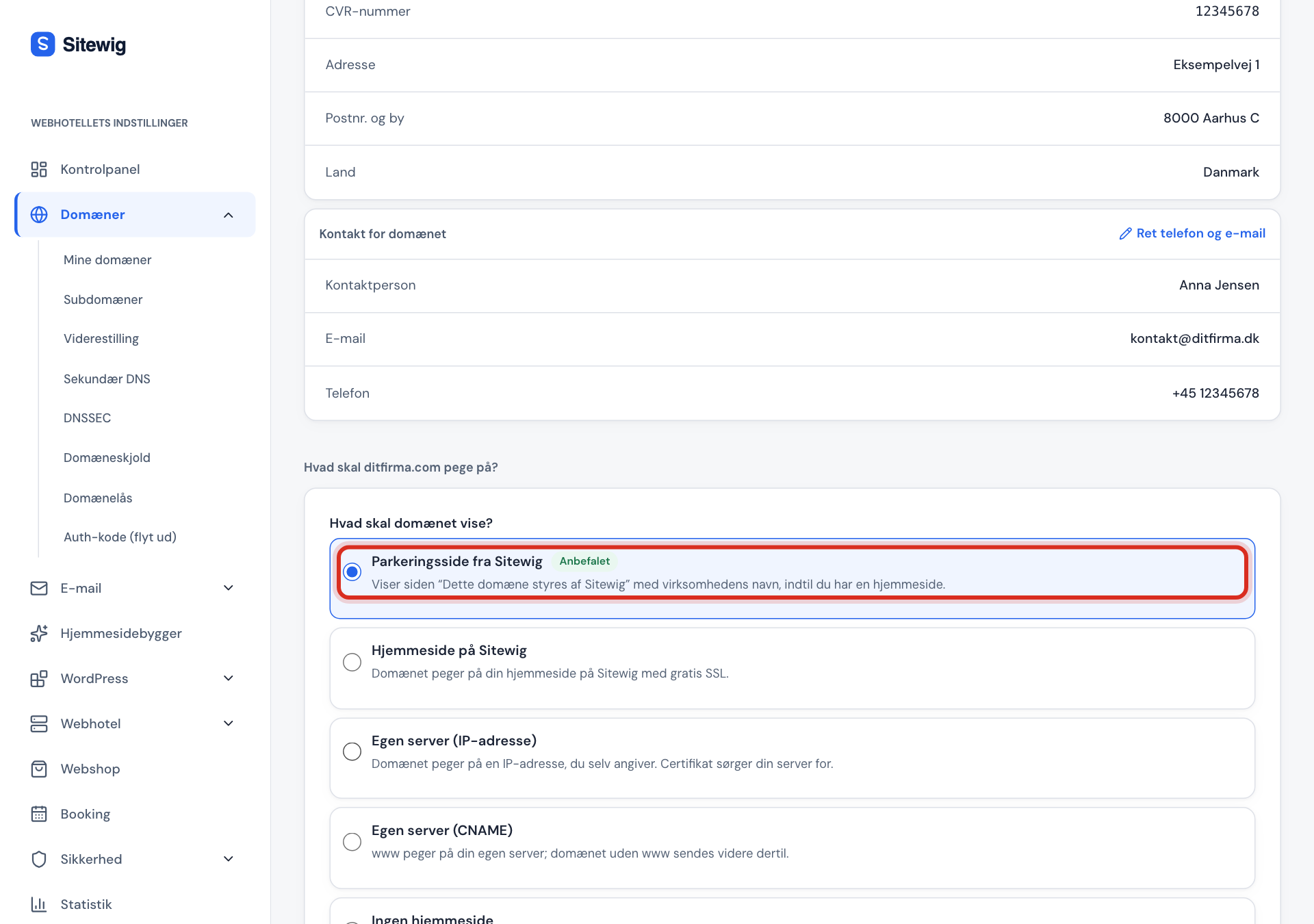Image resolution: width=1314 pixels, height=924 pixels.
Task: Expand the WordPress menu chevron
Action: (229, 678)
